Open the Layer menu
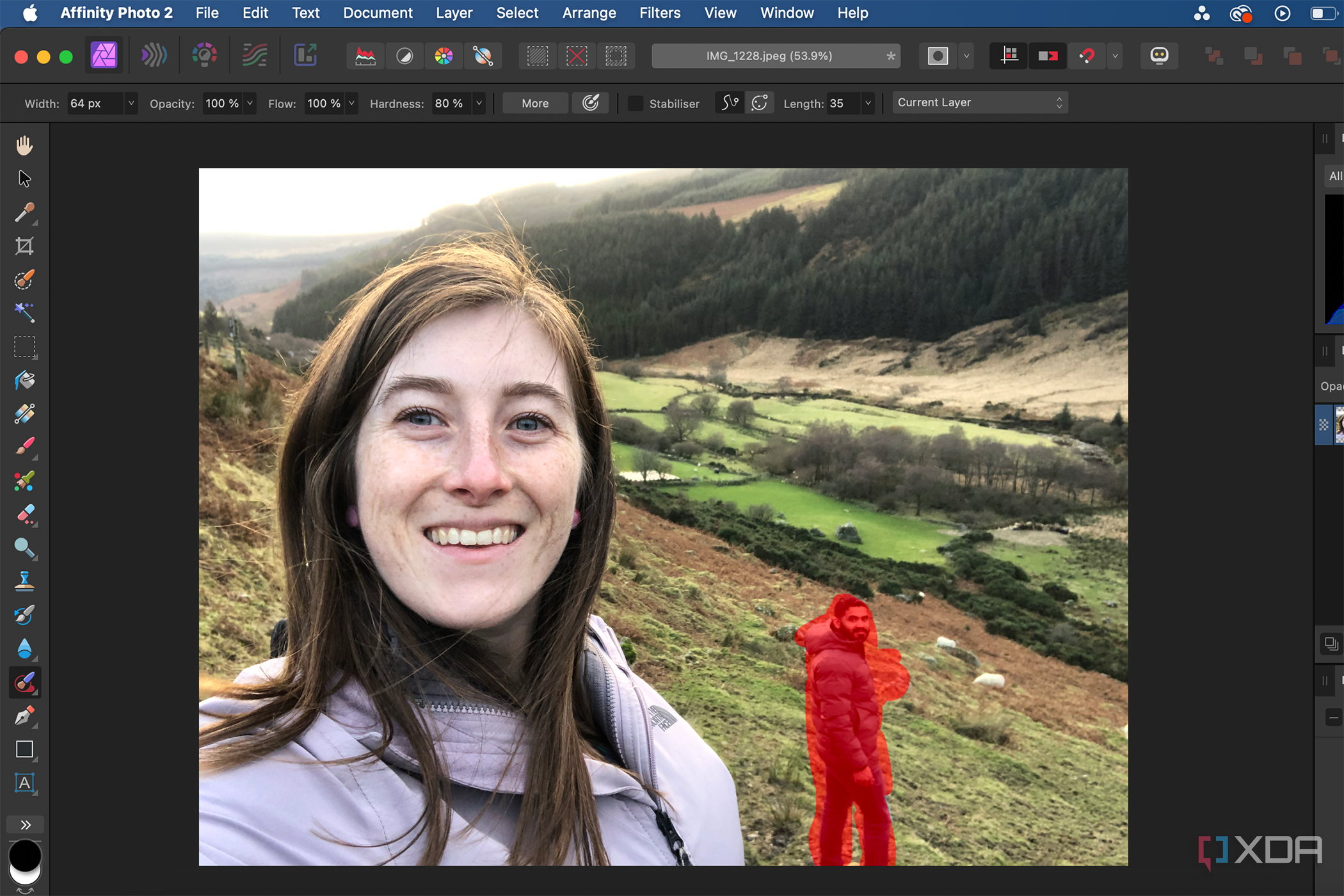Image resolution: width=1344 pixels, height=896 pixels. pyautogui.click(x=454, y=13)
